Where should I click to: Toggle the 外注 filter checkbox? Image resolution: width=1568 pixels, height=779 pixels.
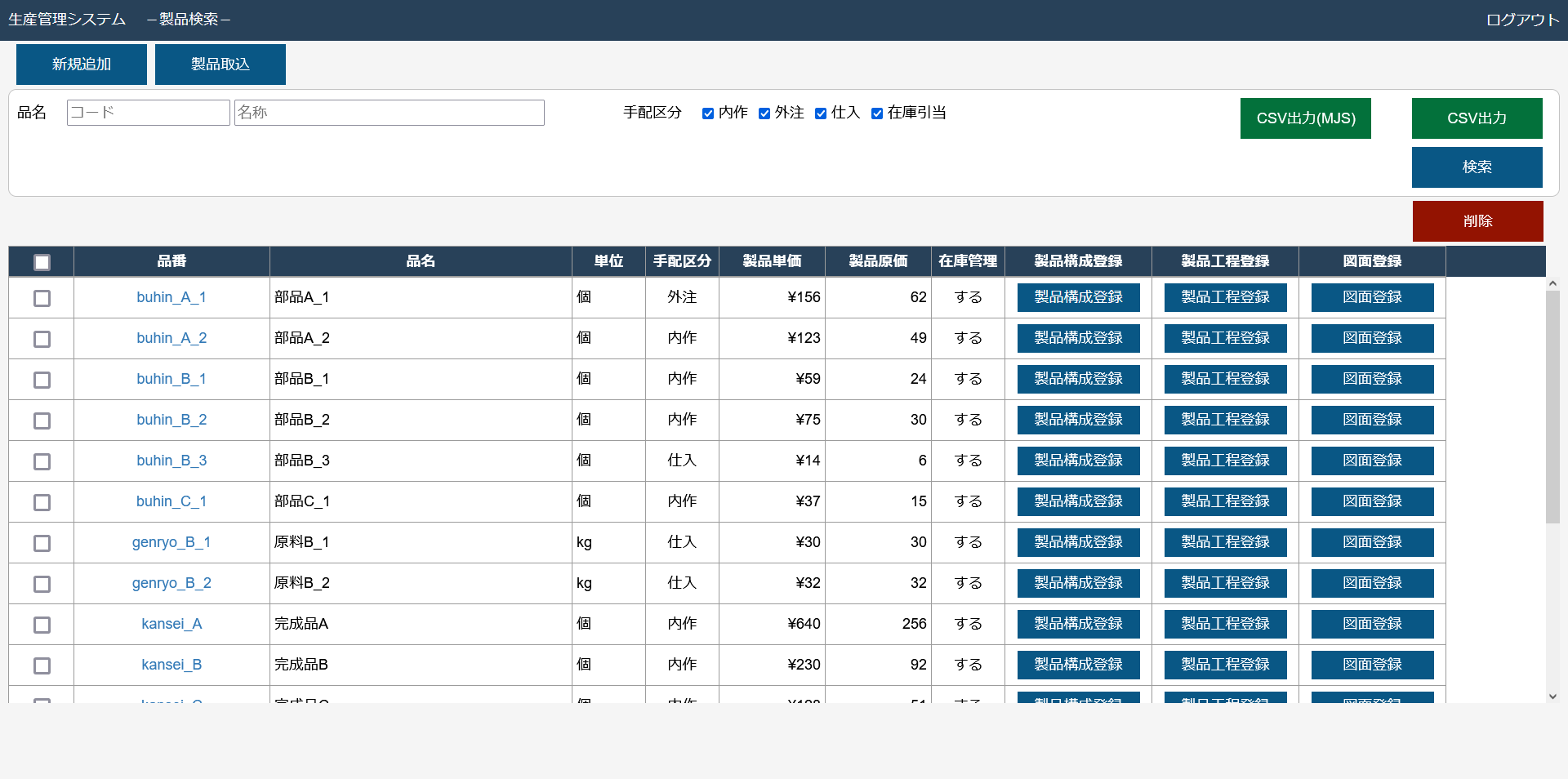click(764, 114)
